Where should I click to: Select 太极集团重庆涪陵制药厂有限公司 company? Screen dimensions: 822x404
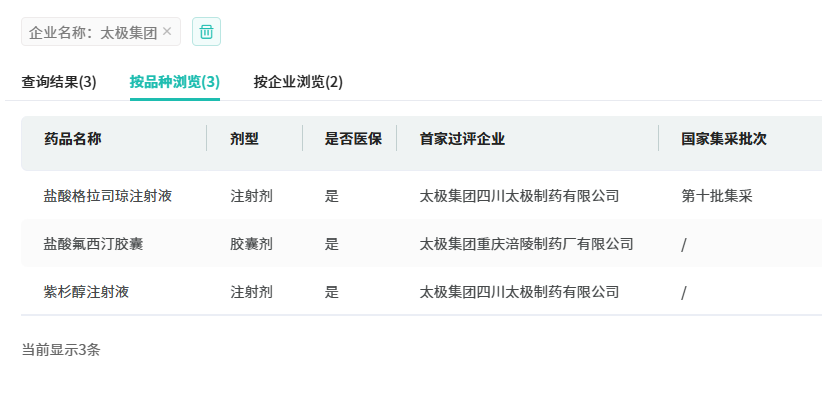point(526,244)
